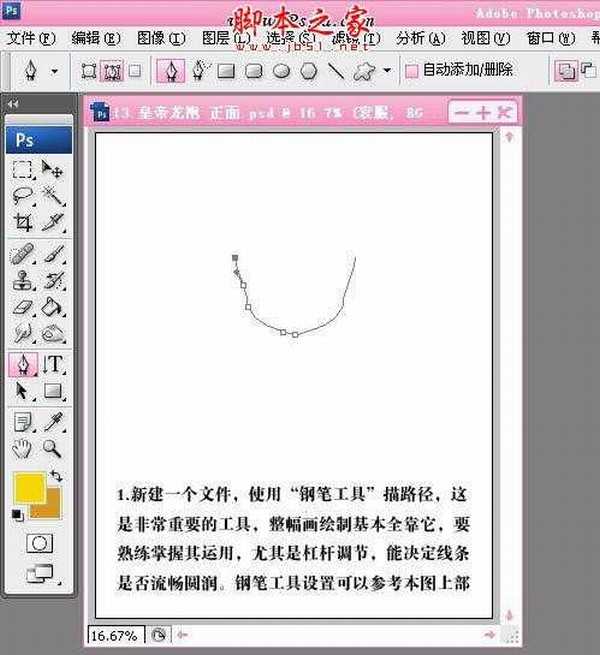Select the Lasso tool
The width and height of the screenshot is (600, 655).
point(23,196)
